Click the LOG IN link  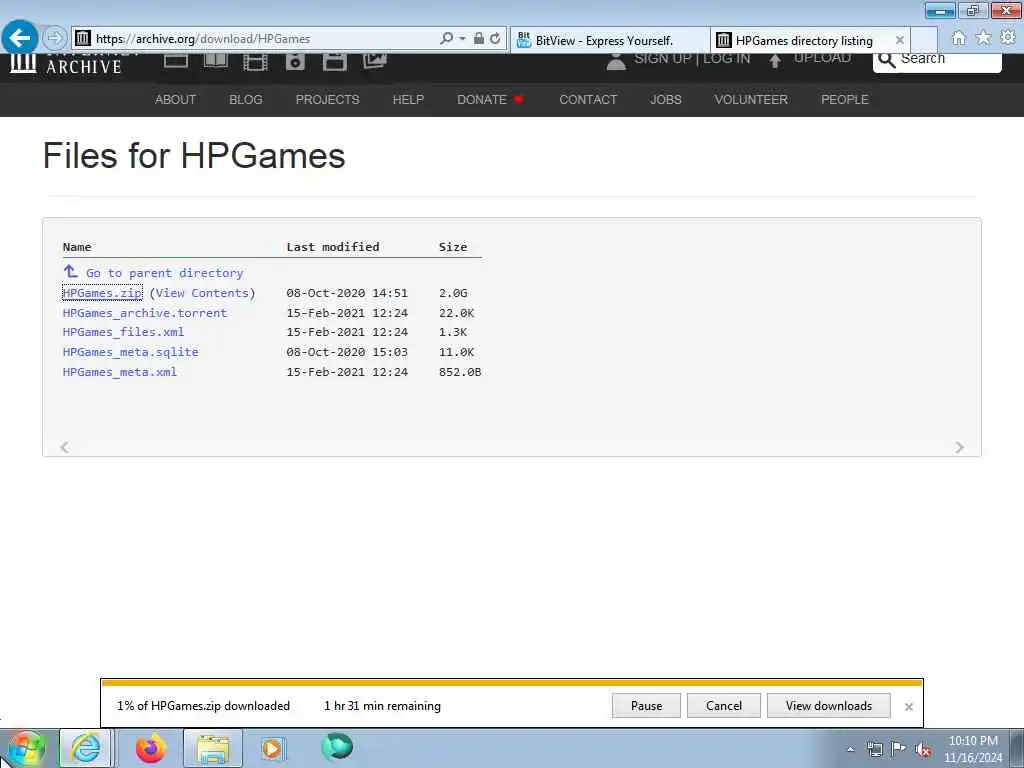coord(727,58)
